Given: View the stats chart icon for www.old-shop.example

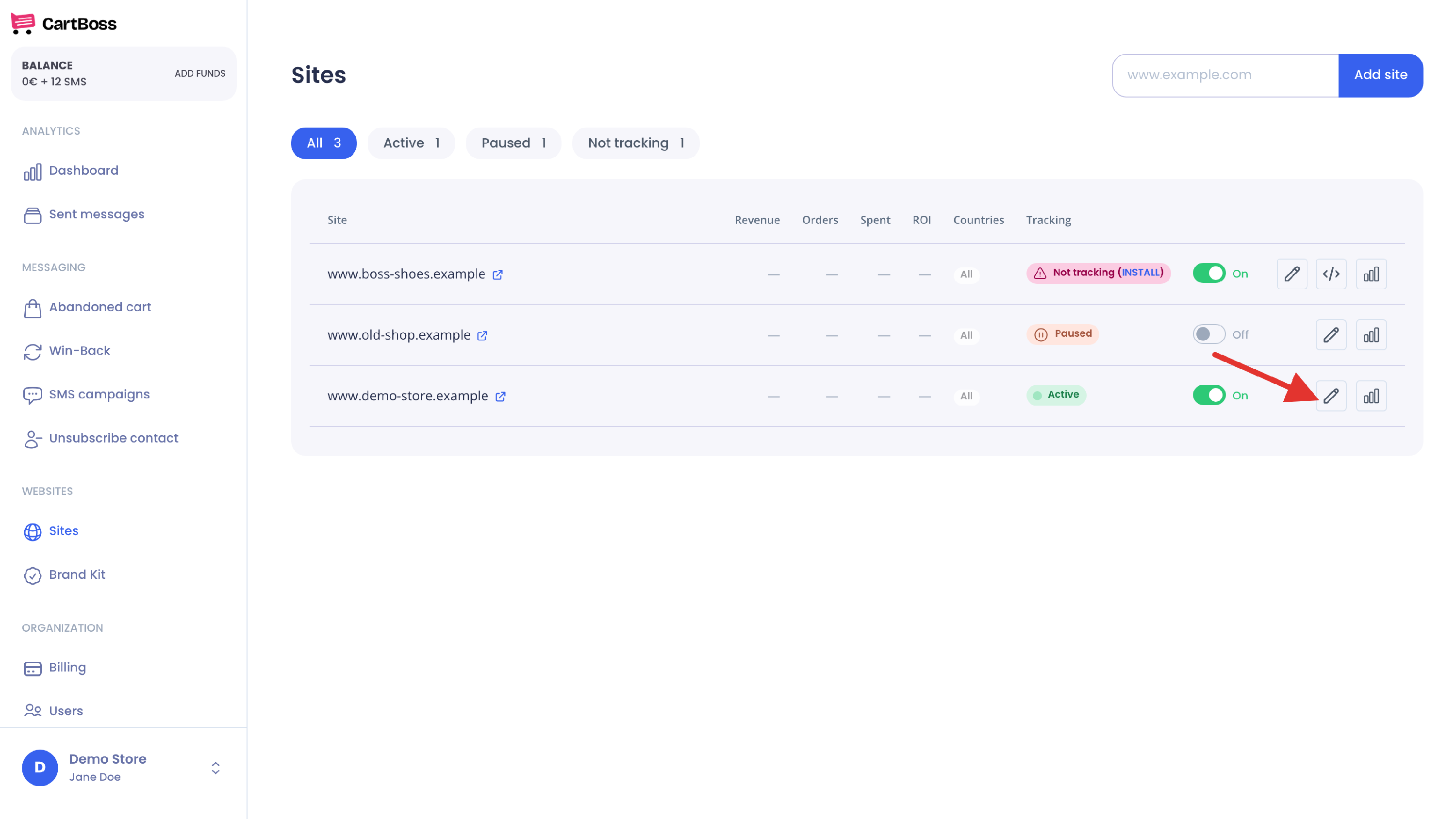Looking at the screenshot, I should [x=1371, y=335].
